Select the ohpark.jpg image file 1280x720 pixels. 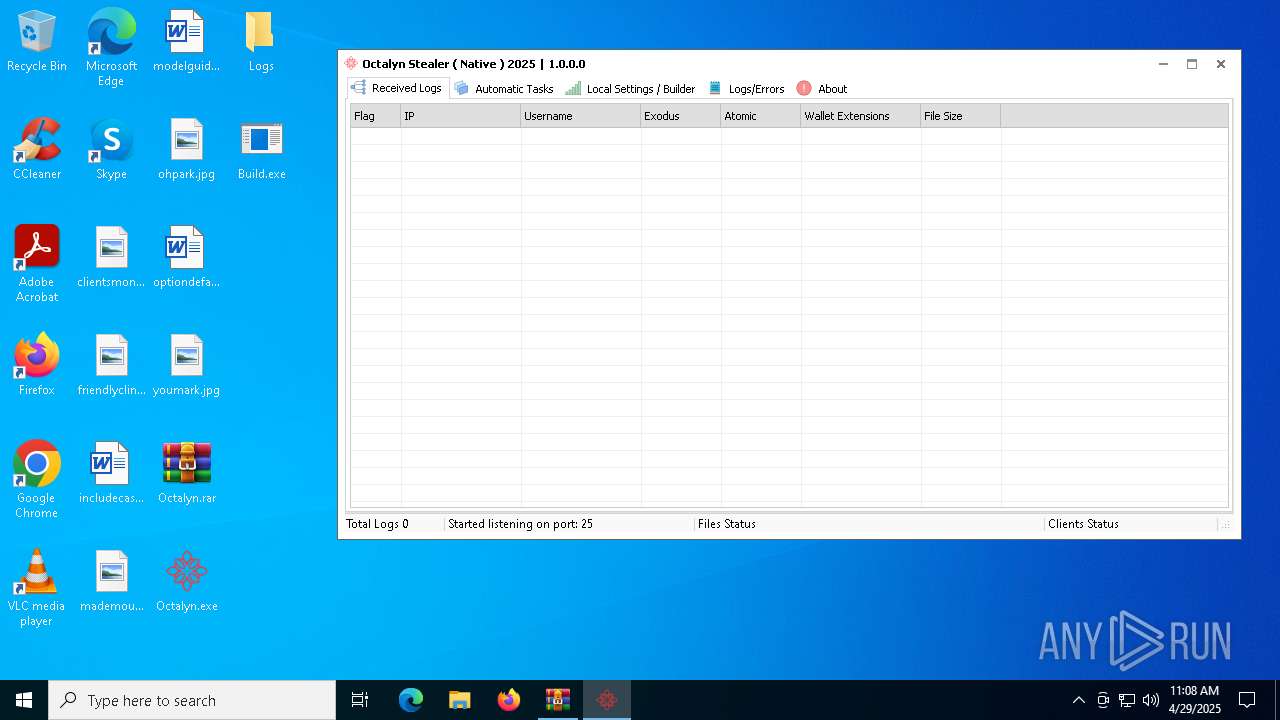[x=186, y=150]
